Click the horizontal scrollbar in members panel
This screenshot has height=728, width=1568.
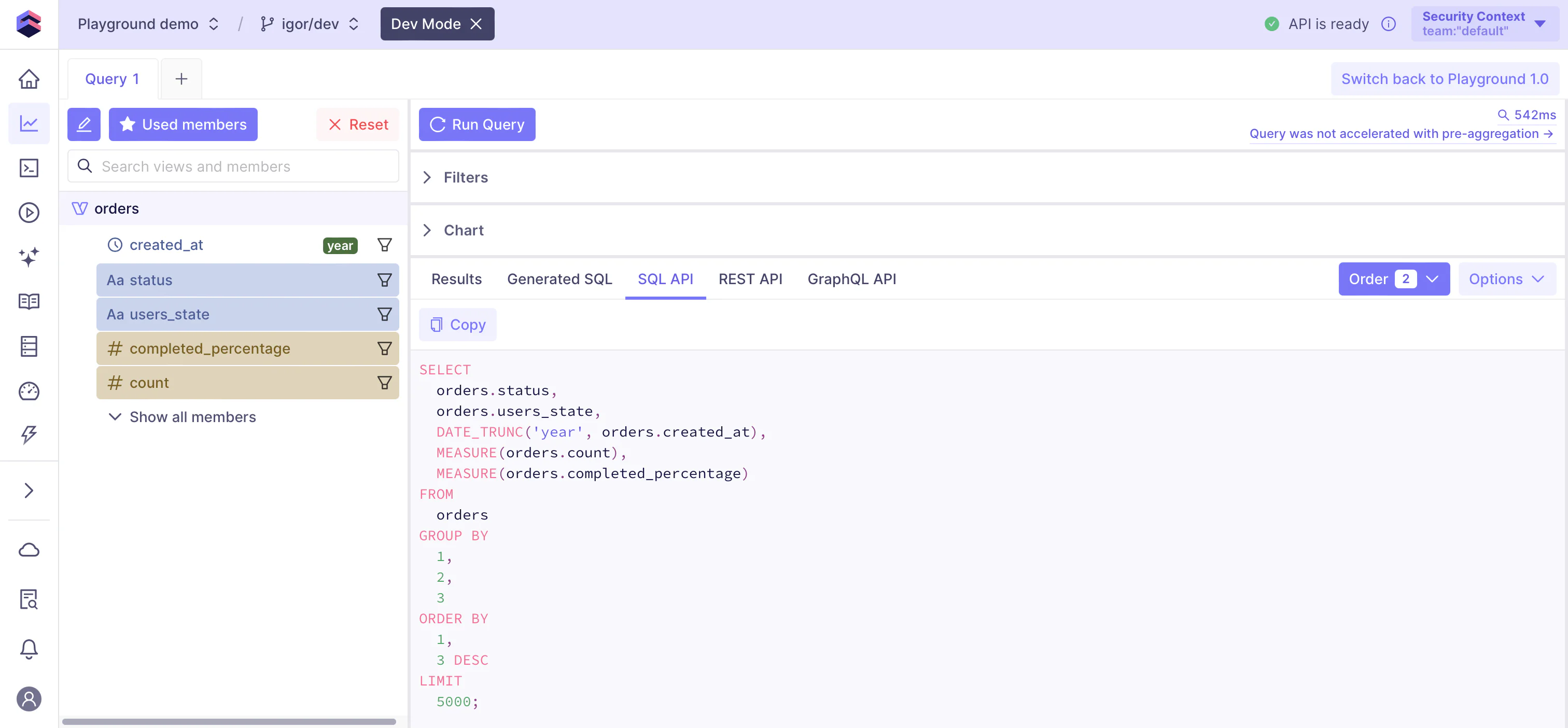[229, 722]
